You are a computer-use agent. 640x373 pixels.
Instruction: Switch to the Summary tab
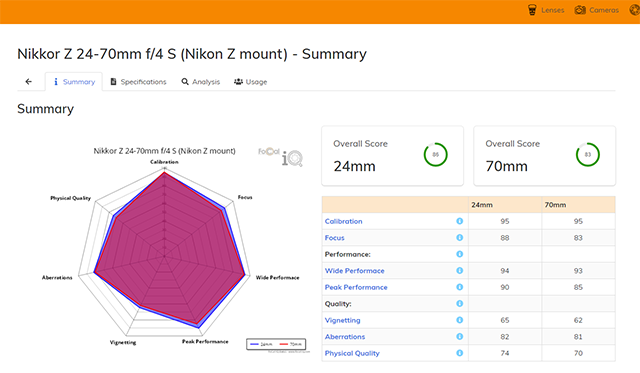coord(74,82)
